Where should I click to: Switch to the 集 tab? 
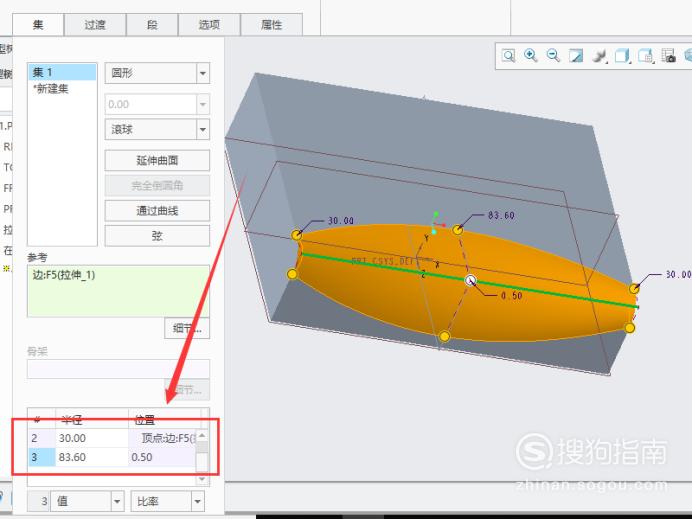coord(38,25)
